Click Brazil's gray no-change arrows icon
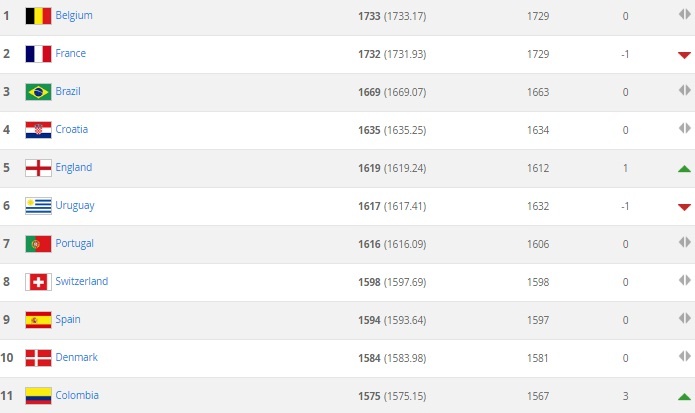This screenshot has width=695, height=413. coord(684,92)
